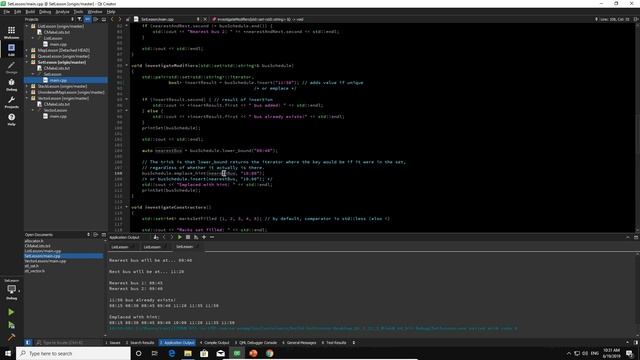Click the split icon in Projects panel header
This screenshot has width=640, height=360.
click(96, 19)
